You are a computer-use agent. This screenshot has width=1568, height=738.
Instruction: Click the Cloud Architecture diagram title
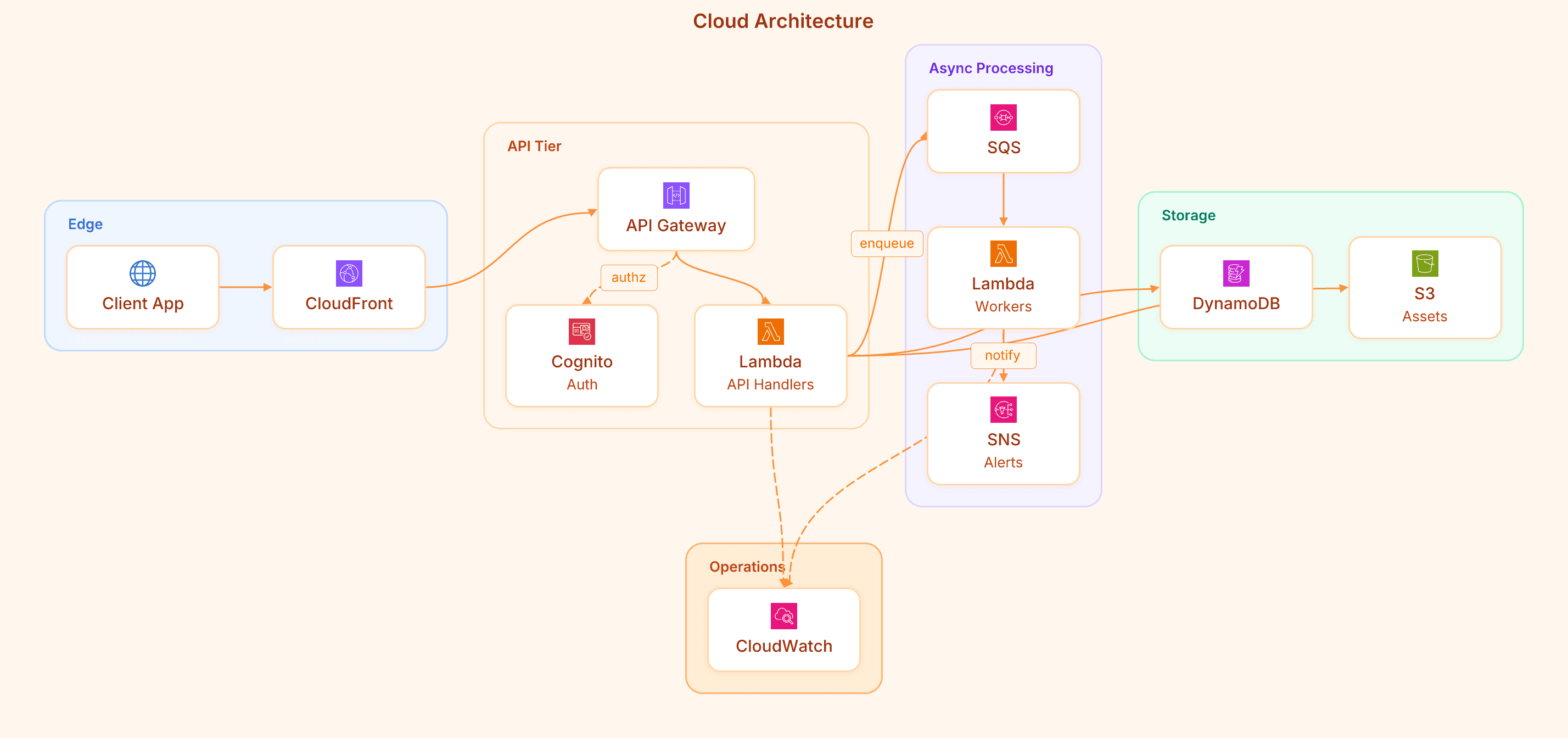point(783,21)
